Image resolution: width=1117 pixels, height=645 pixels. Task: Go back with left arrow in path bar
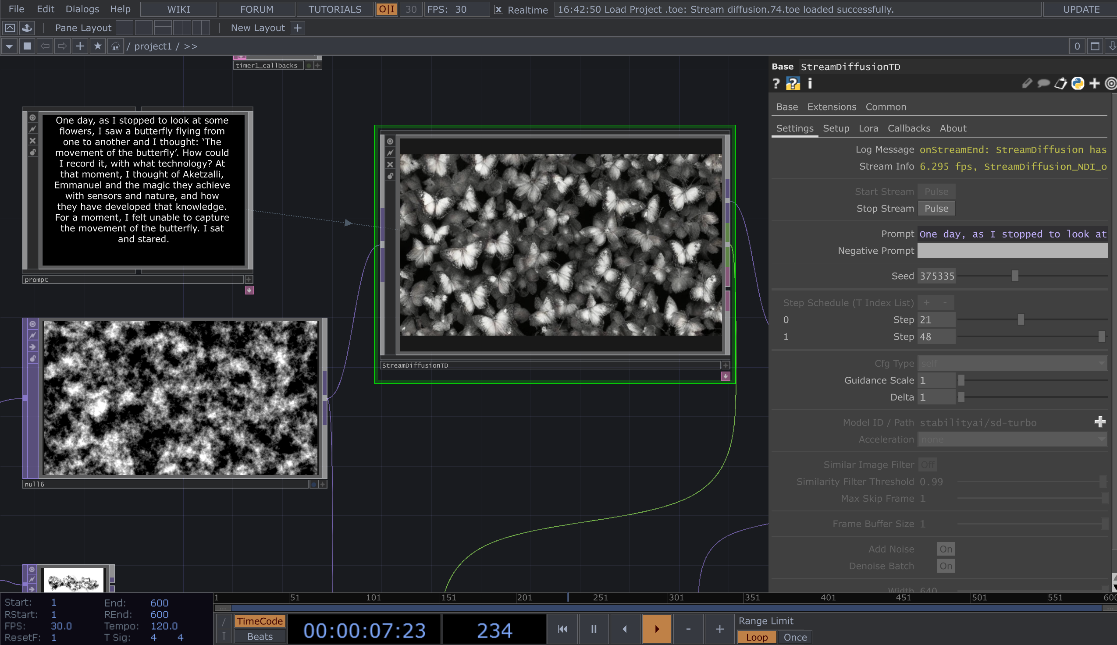tap(45, 46)
